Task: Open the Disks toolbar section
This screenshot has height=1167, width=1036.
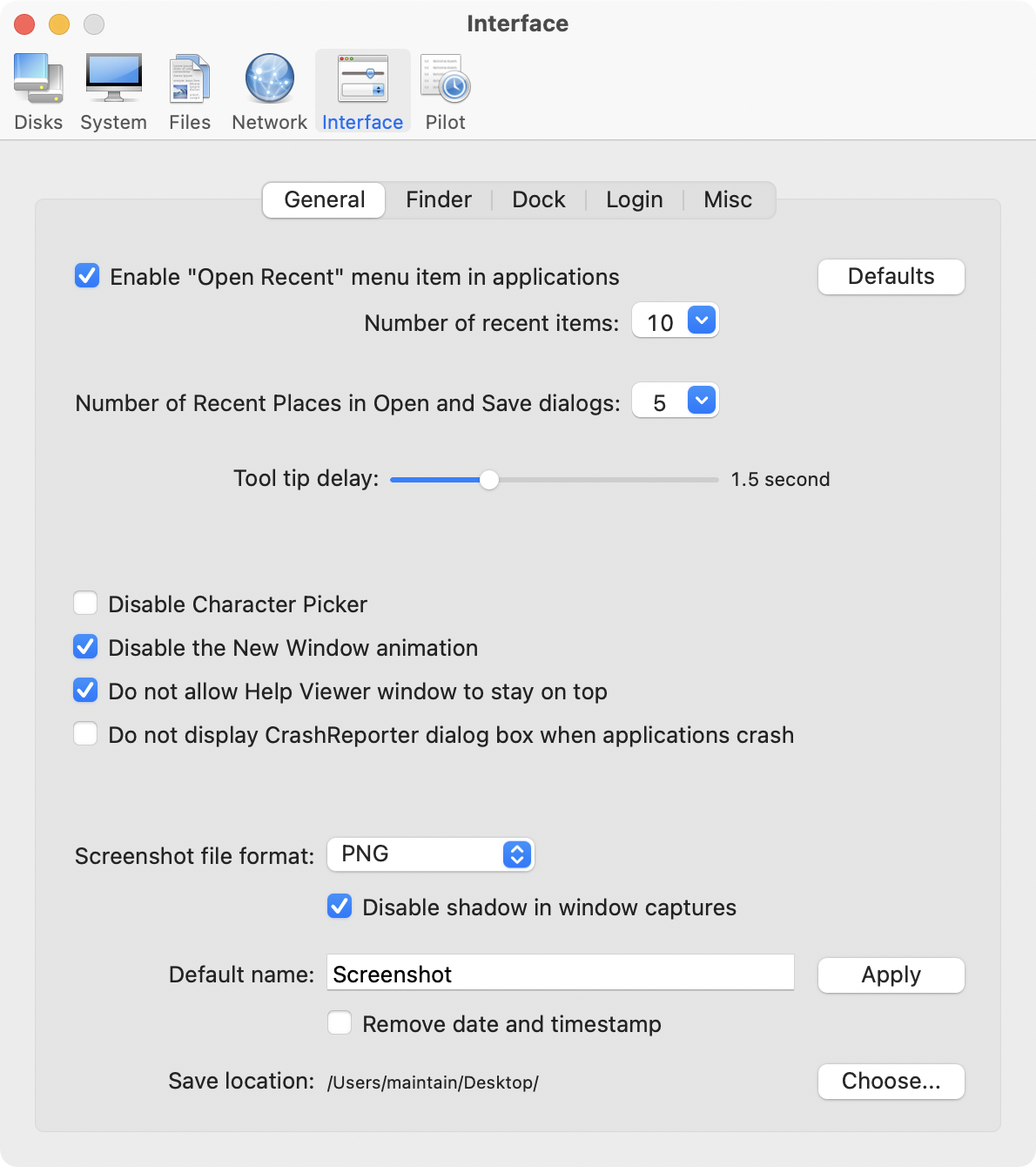Action: point(38,91)
